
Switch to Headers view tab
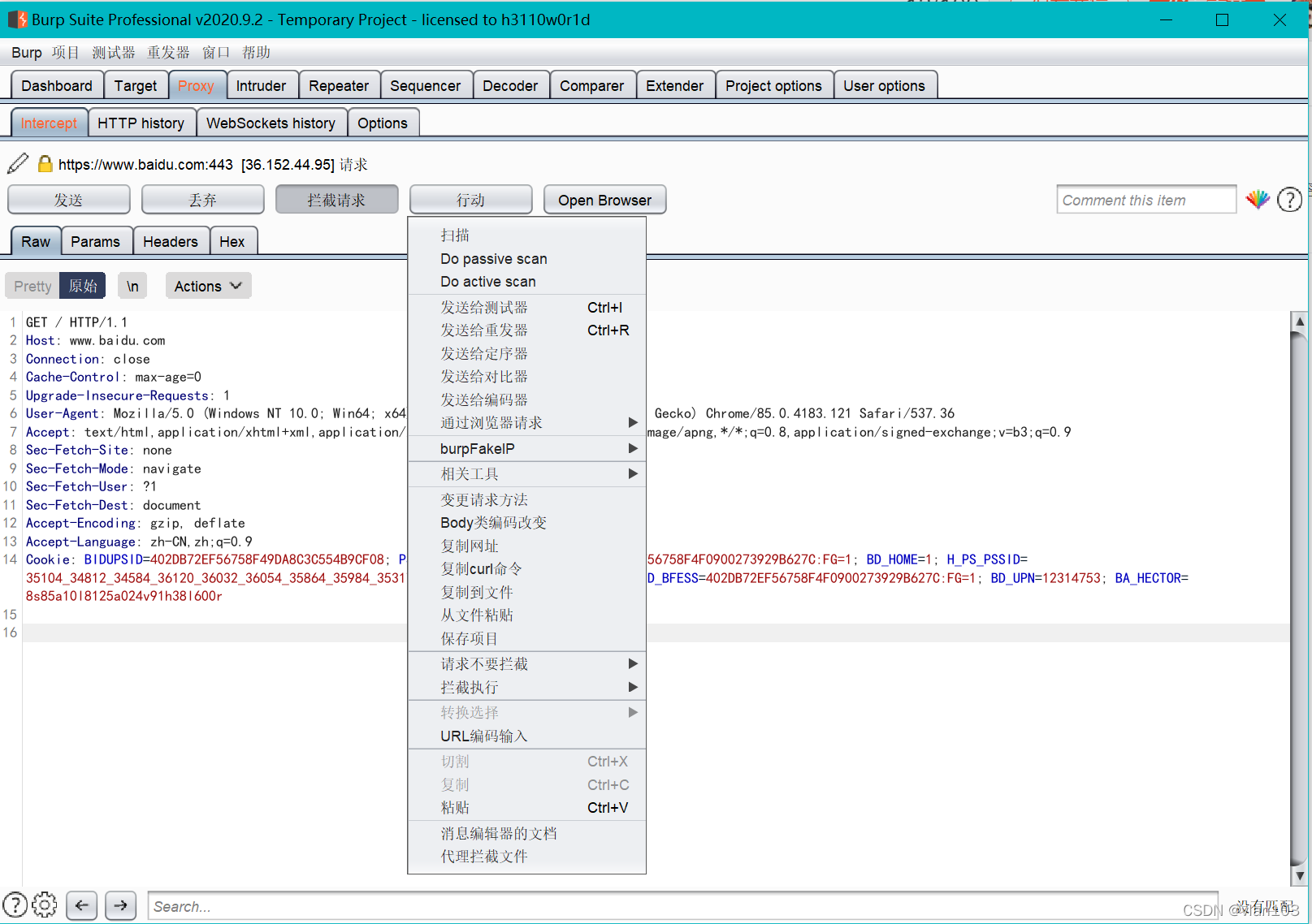point(171,241)
